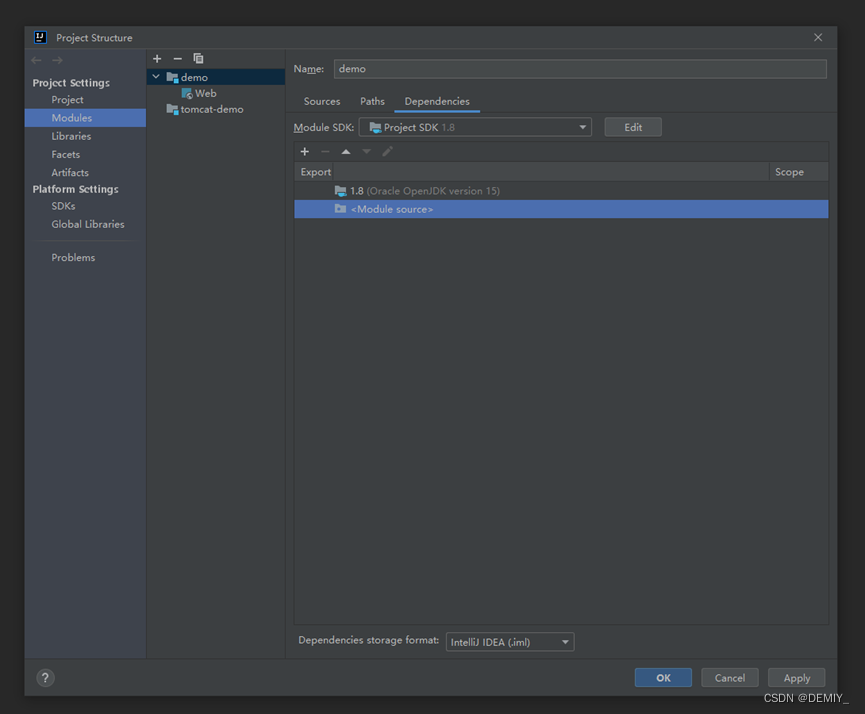Click the Forward navigation arrow
Image resolution: width=865 pixels, height=714 pixels.
point(57,60)
